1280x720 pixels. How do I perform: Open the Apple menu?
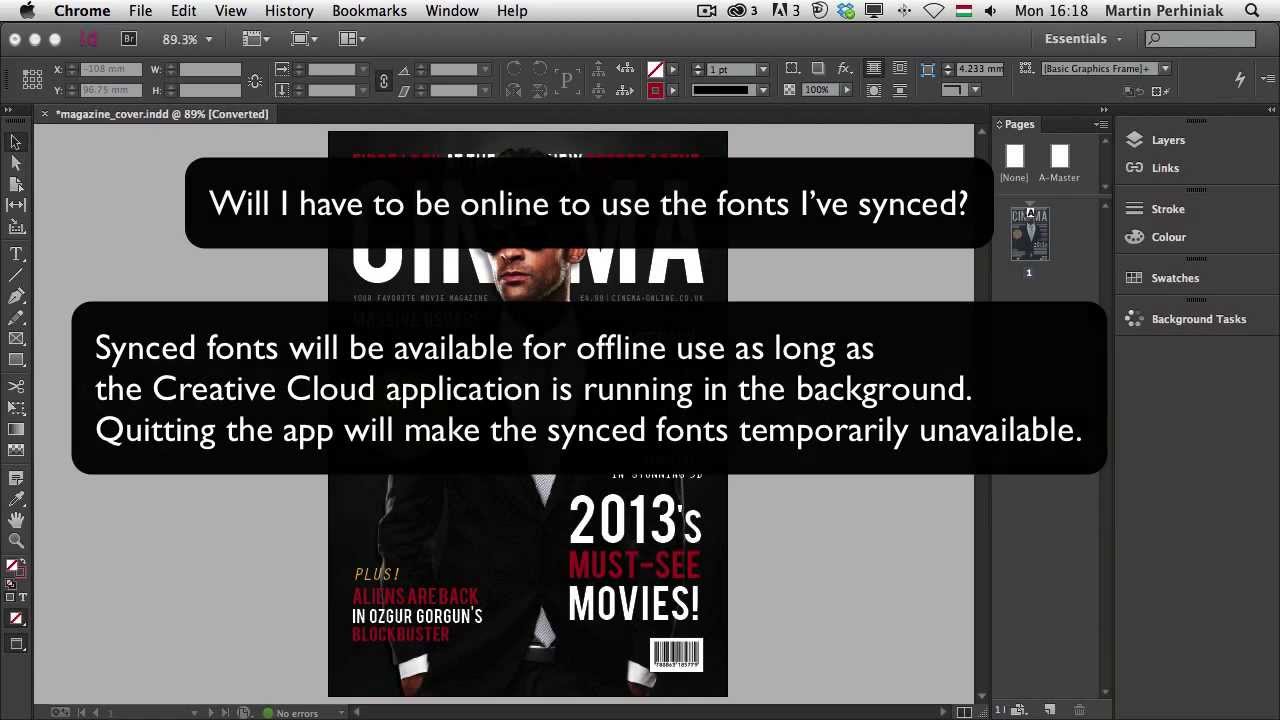(x=27, y=11)
